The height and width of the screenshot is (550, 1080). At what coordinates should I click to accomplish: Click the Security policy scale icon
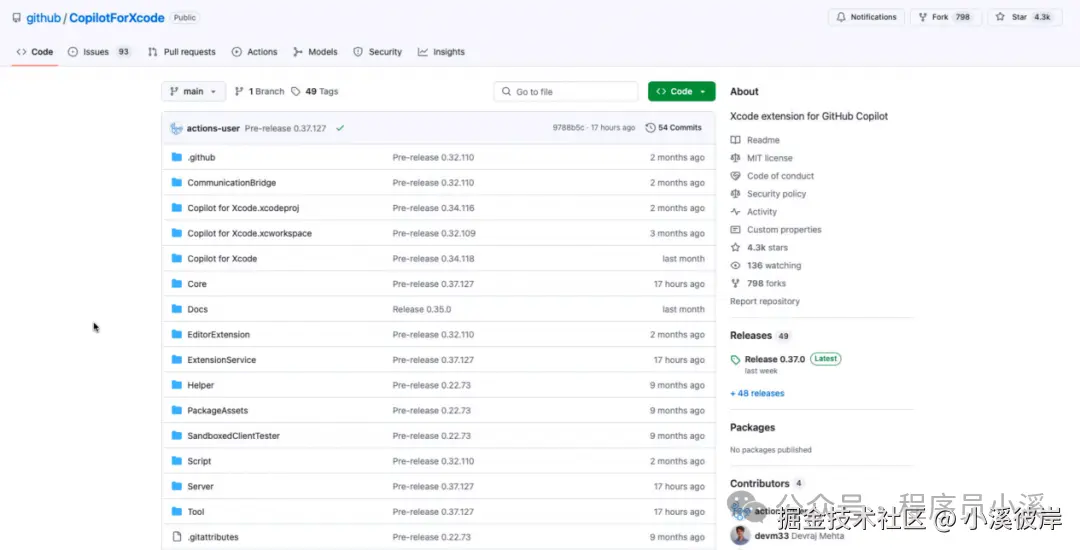(x=736, y=193)
